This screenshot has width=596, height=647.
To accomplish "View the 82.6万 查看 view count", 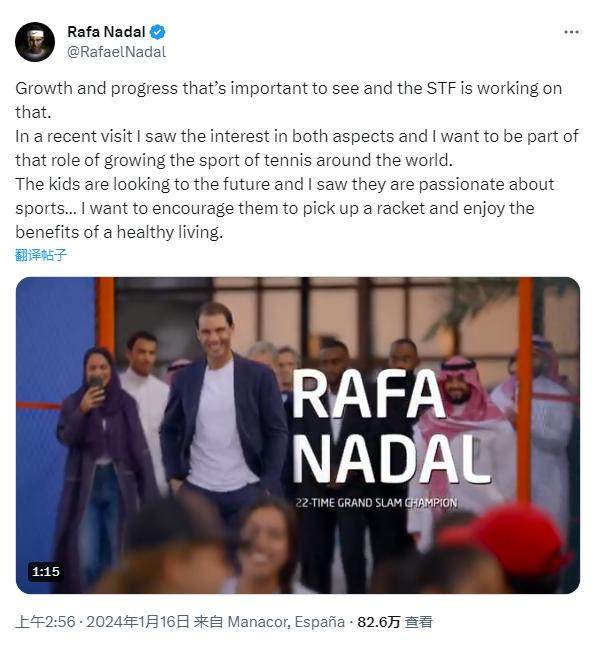I will click(x=395, y=622).
